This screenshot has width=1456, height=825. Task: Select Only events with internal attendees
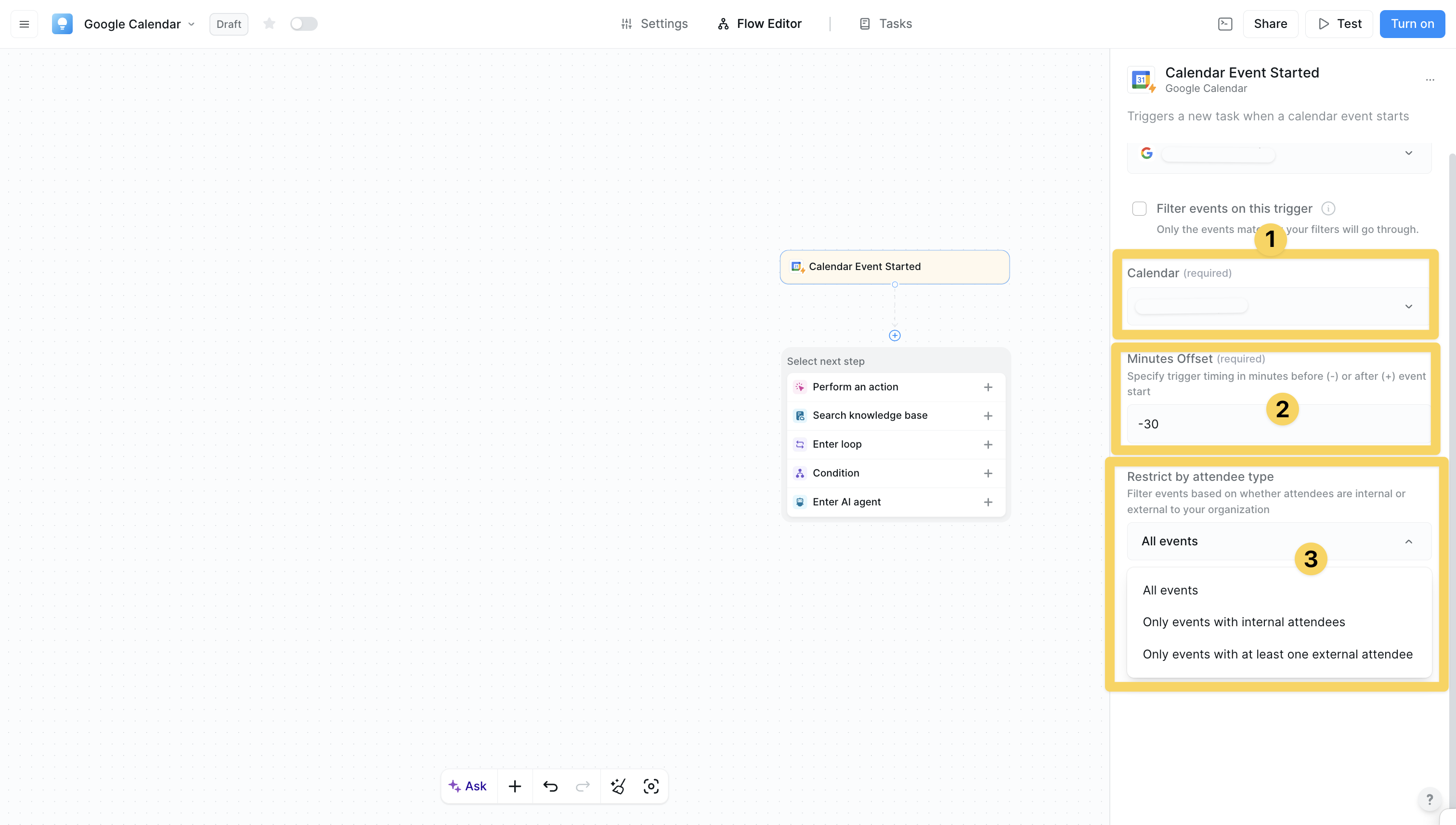(1244, 622)
